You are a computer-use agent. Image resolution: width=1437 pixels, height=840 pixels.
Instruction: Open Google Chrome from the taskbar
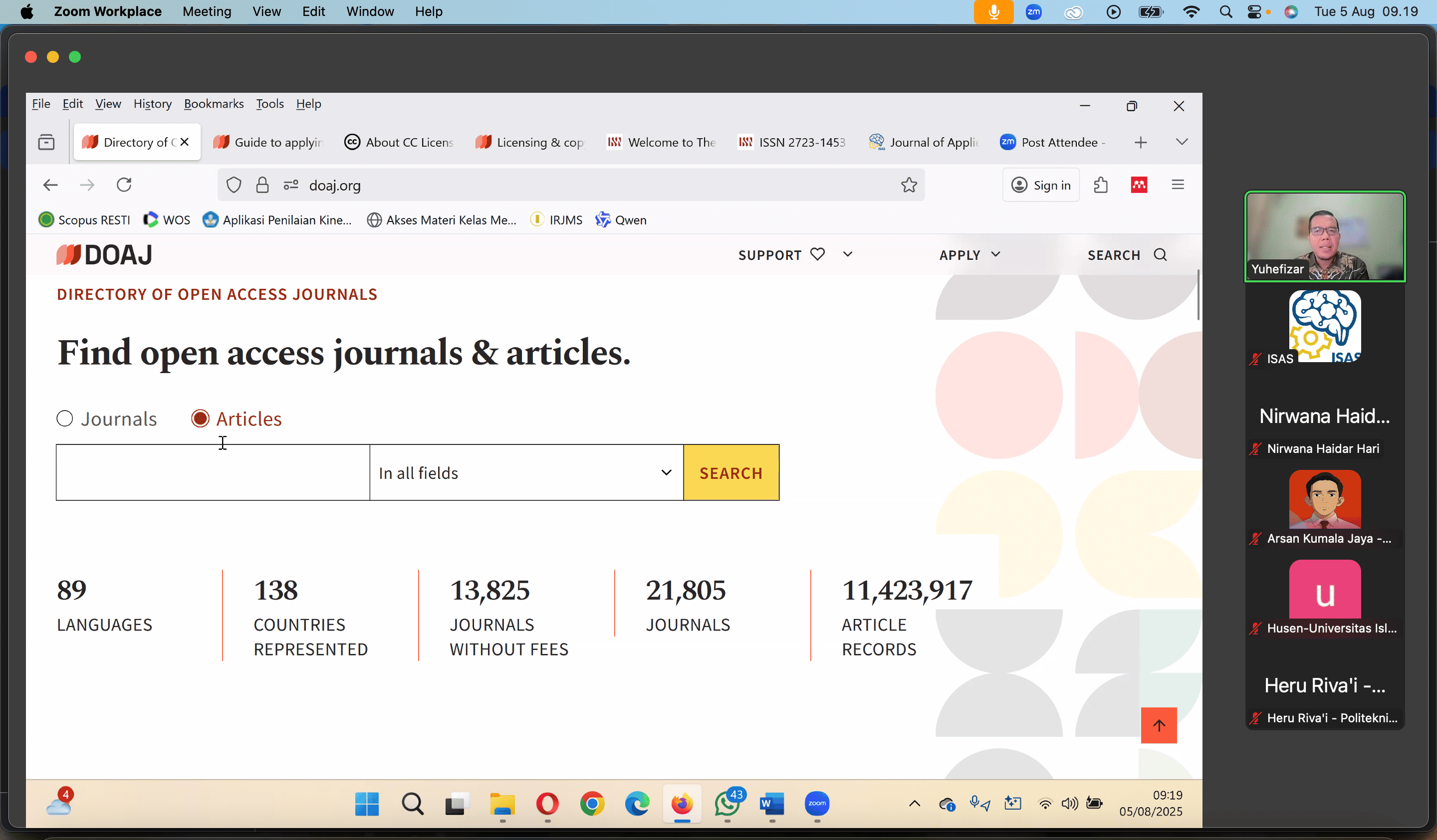pos(592,804)
